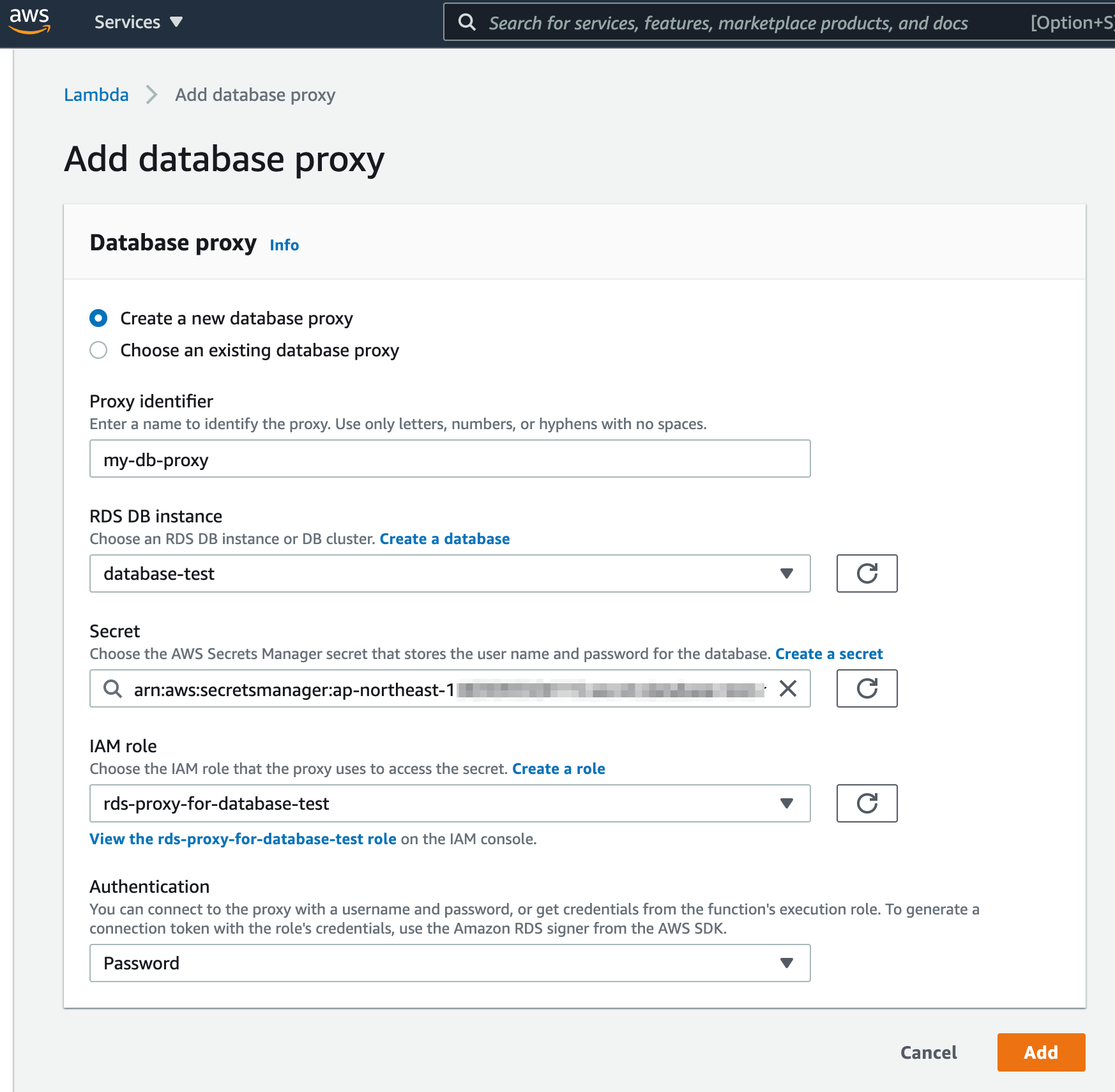Refresh the RDS DB instance list
1115x1092 pixels.
coord(867,573)
